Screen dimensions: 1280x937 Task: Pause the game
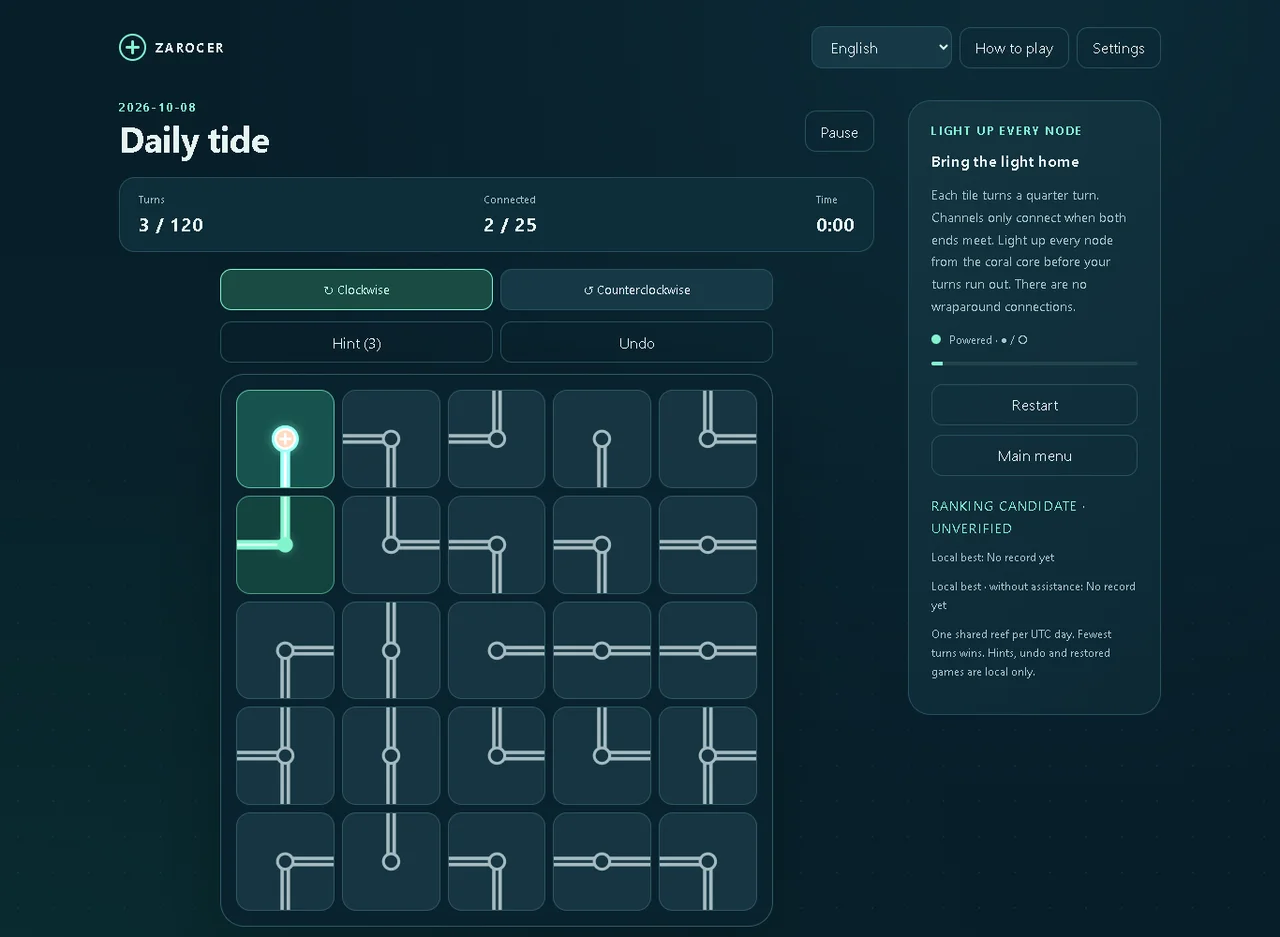[x=839, y=132]
